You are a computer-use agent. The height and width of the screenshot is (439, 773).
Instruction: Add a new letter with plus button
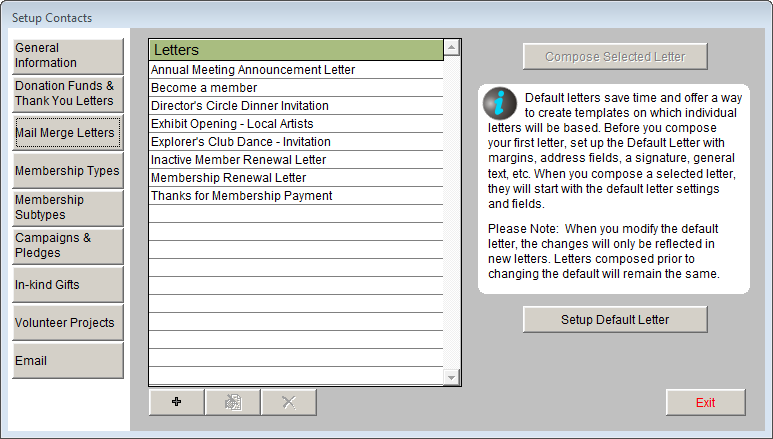tap(176, 402)
